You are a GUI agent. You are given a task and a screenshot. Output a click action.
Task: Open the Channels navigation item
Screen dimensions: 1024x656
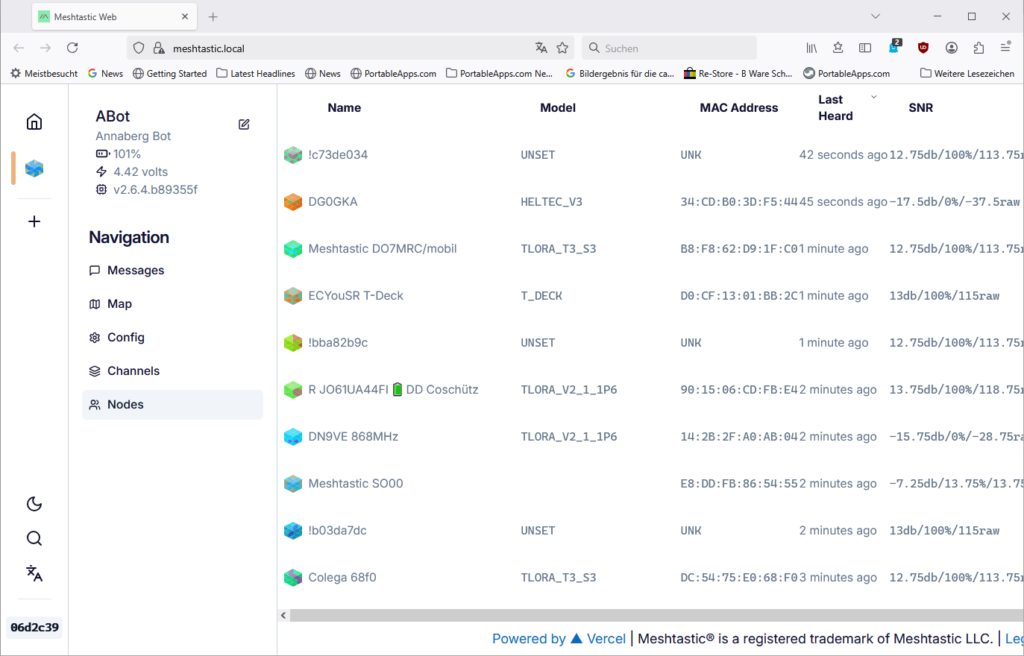(132, 371)
